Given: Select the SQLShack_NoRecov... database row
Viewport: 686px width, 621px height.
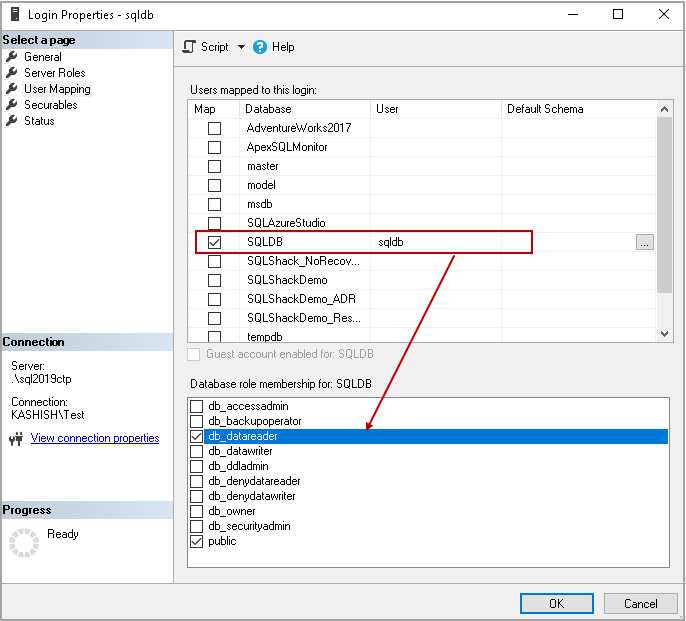Looking at the screenshot, I should coord(422,261).
